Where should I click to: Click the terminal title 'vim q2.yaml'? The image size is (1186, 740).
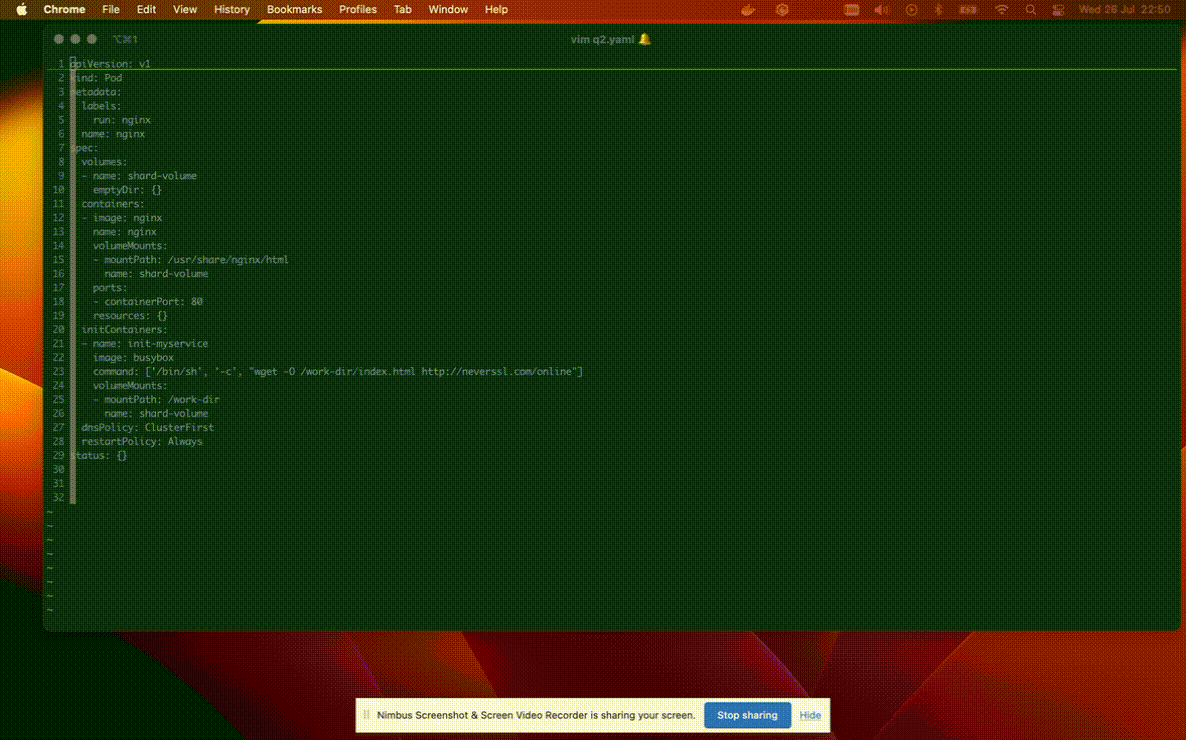pyautogui.click(x=602, y=39)
